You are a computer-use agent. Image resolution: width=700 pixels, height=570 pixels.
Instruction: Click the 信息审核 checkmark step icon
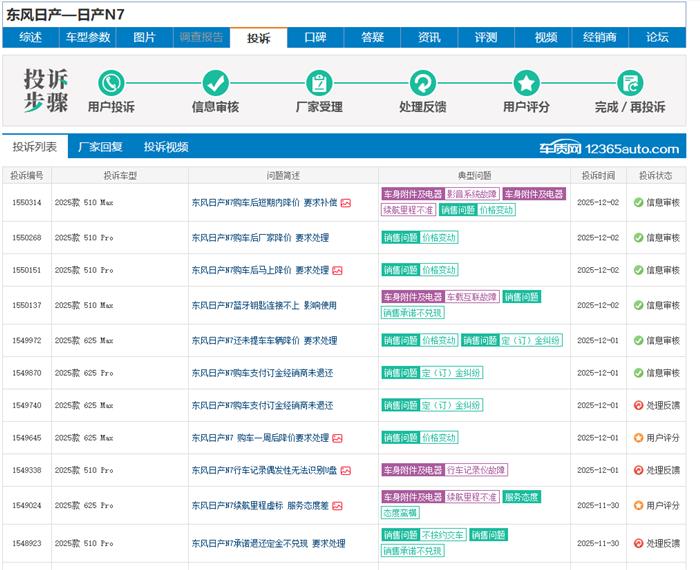click(215, 83)
